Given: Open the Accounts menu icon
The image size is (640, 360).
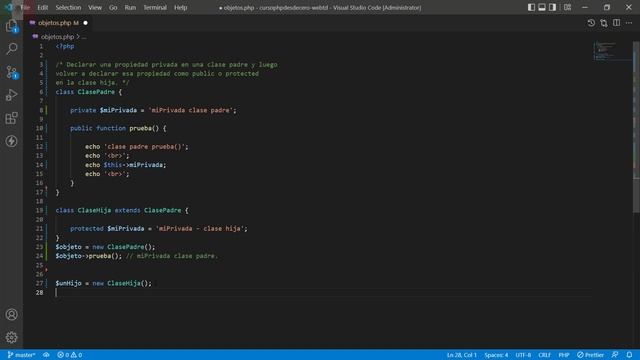Looking at the screenshot, I should (x=11, y=314).
